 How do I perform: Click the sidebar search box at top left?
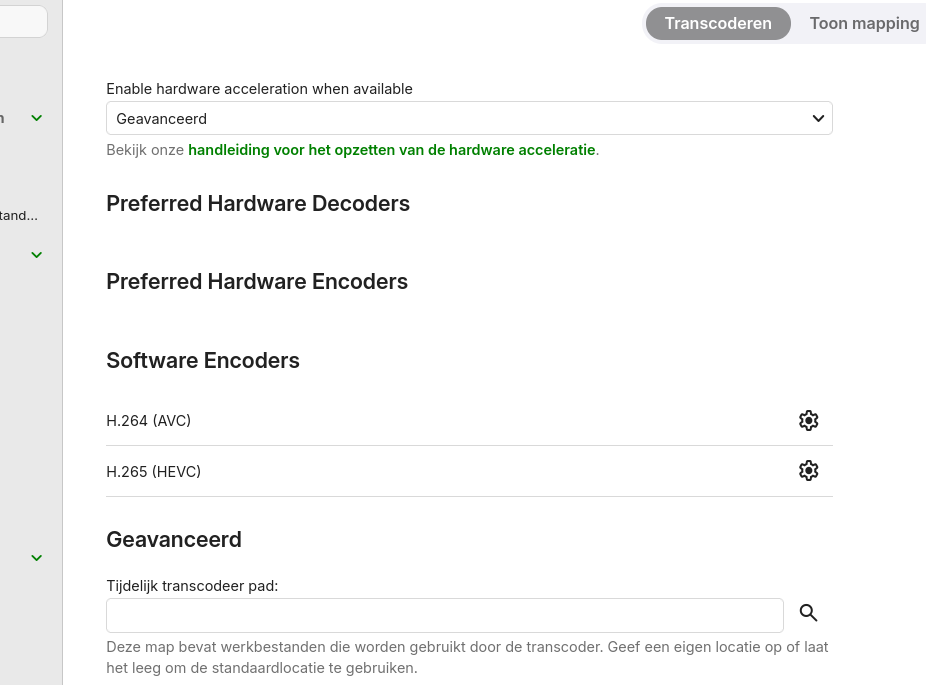coord(22,22)
